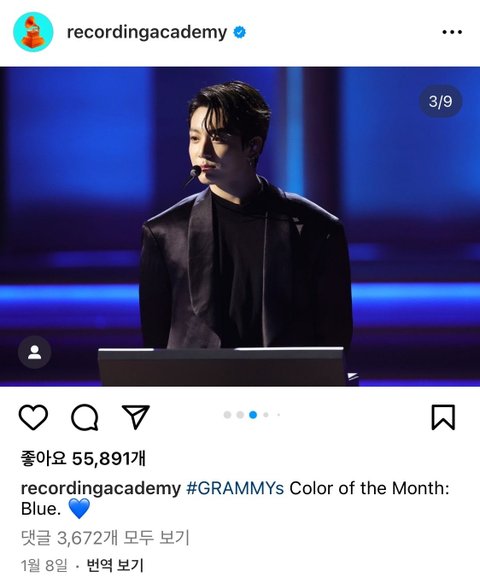Share the post via paper plane icon
The width and height of the screenshot is (480, 583).
coord(136,416)
